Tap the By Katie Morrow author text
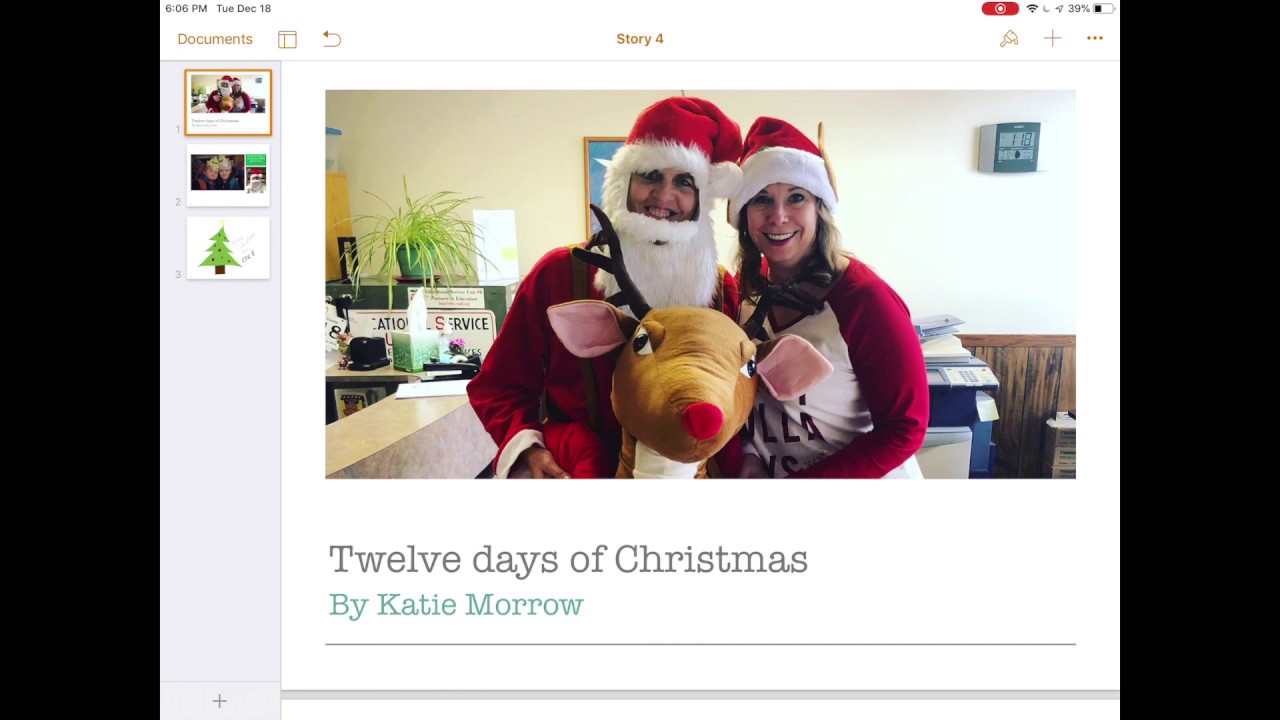This screenshot has width=1280, height=720. pyautogui.click(x=456, y=604)
